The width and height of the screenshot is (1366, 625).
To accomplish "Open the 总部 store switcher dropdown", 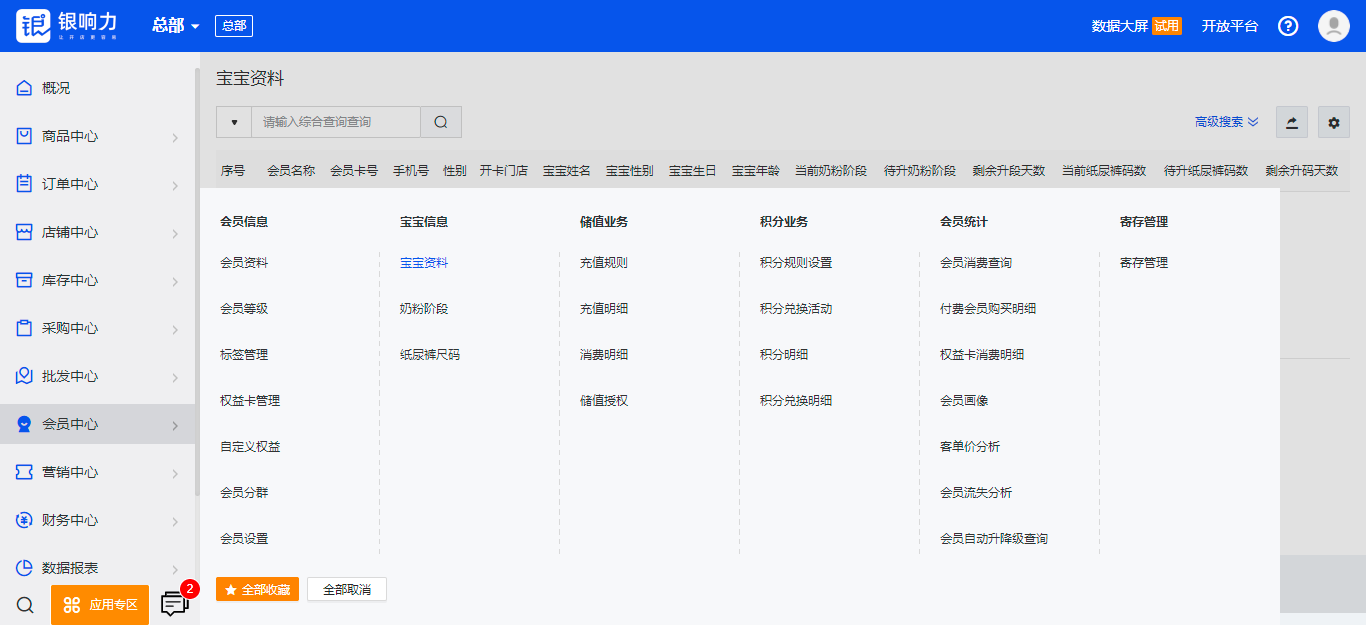I will tap(176, 26).
